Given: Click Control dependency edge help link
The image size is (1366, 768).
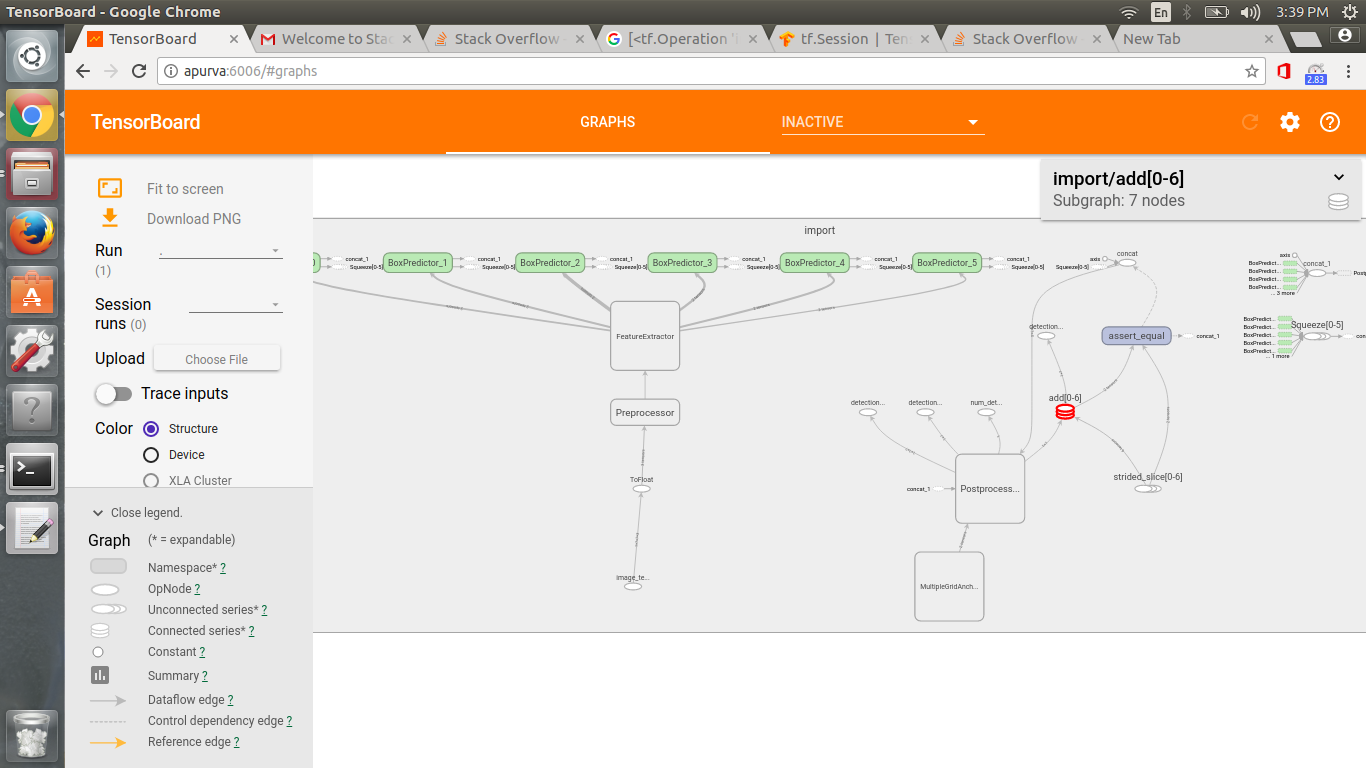Looking at the screenshot, I should (x=289, y=721).
